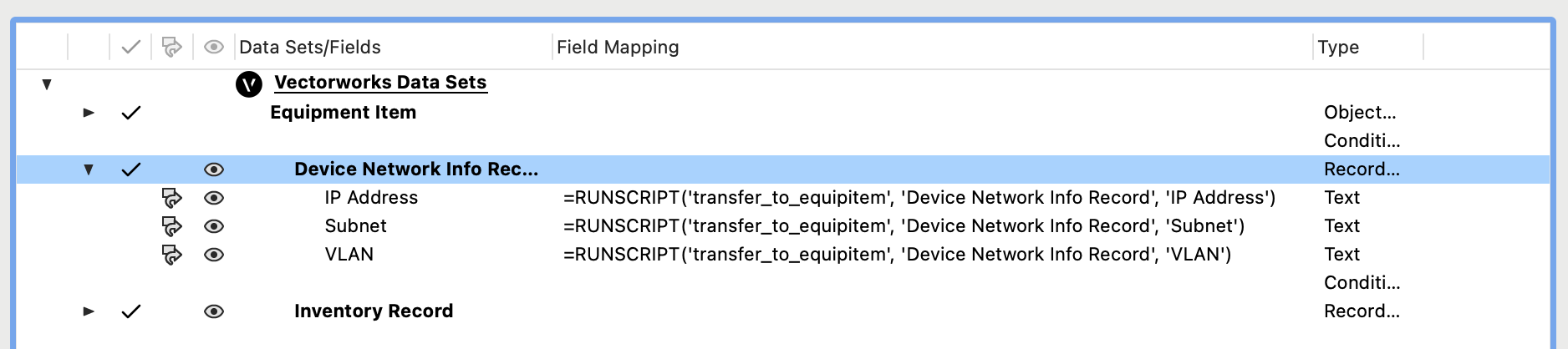The width and height of the screenshot is (1568, 349).
Task: Hide the Subnet field with eye icon
Action: [214, 226]
